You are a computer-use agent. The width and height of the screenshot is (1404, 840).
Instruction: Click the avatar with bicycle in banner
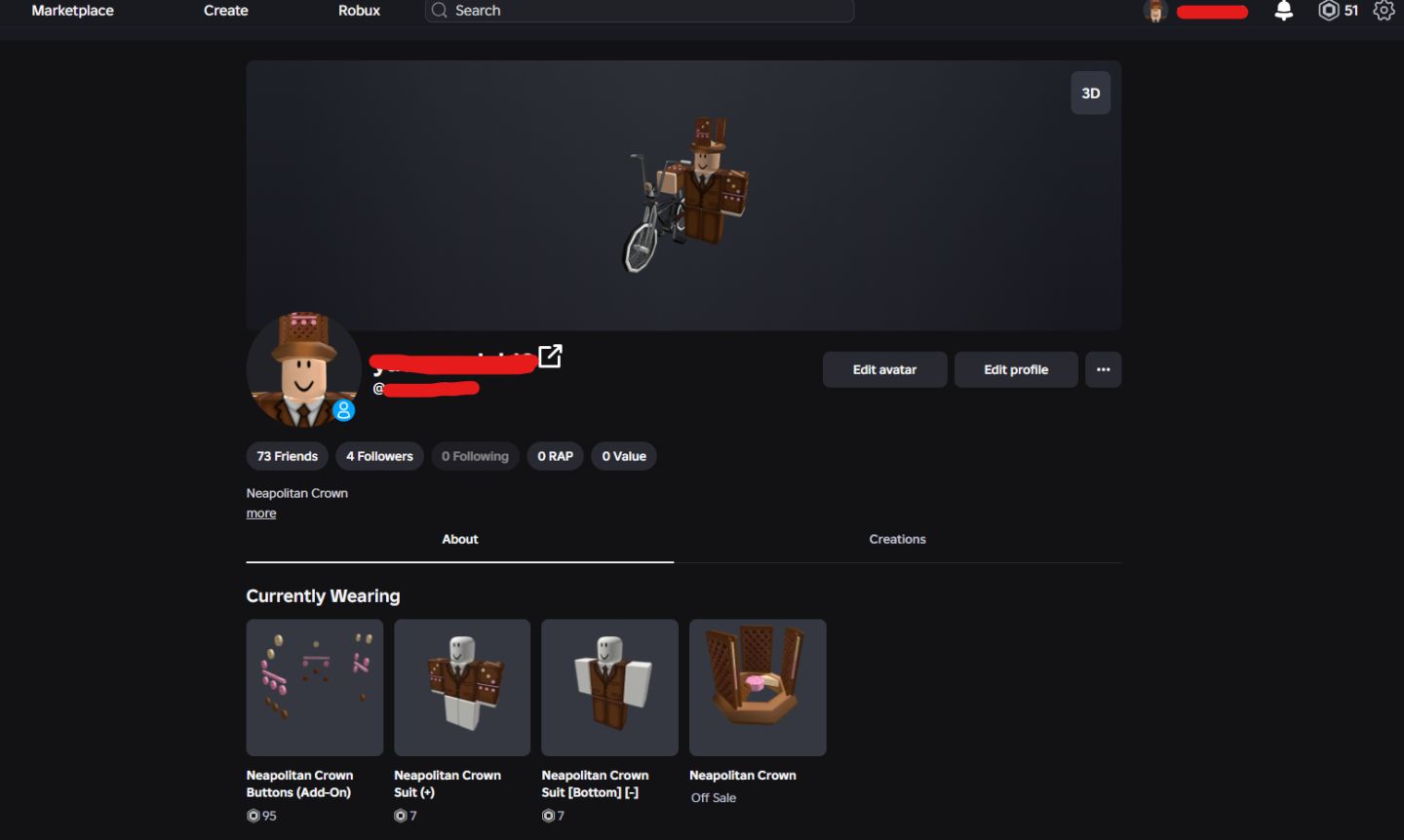(x=684, y=195)
